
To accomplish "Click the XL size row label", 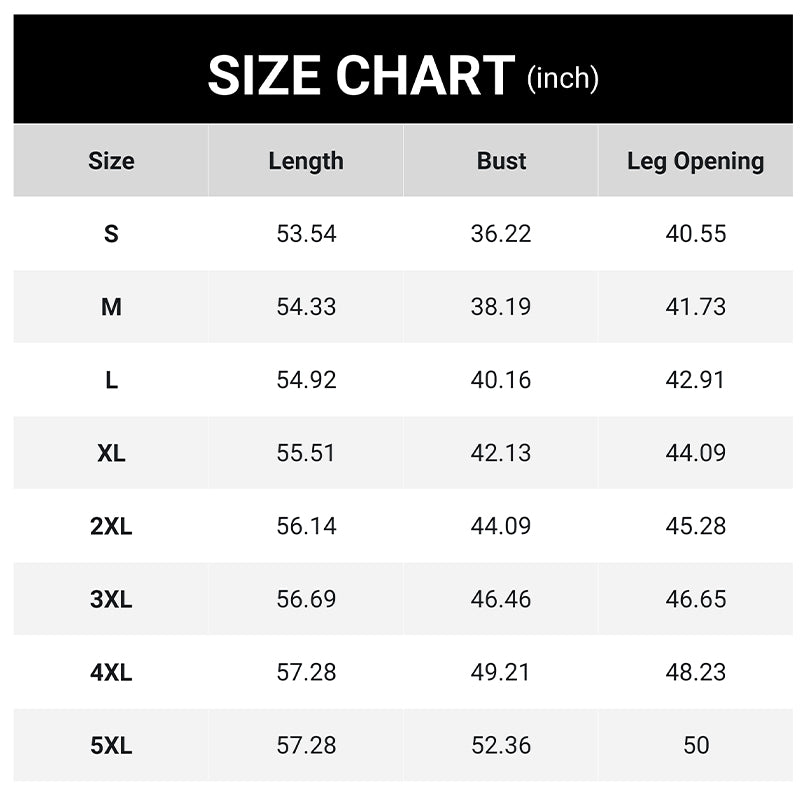I will pyautogui.click(x=111, y=453).
